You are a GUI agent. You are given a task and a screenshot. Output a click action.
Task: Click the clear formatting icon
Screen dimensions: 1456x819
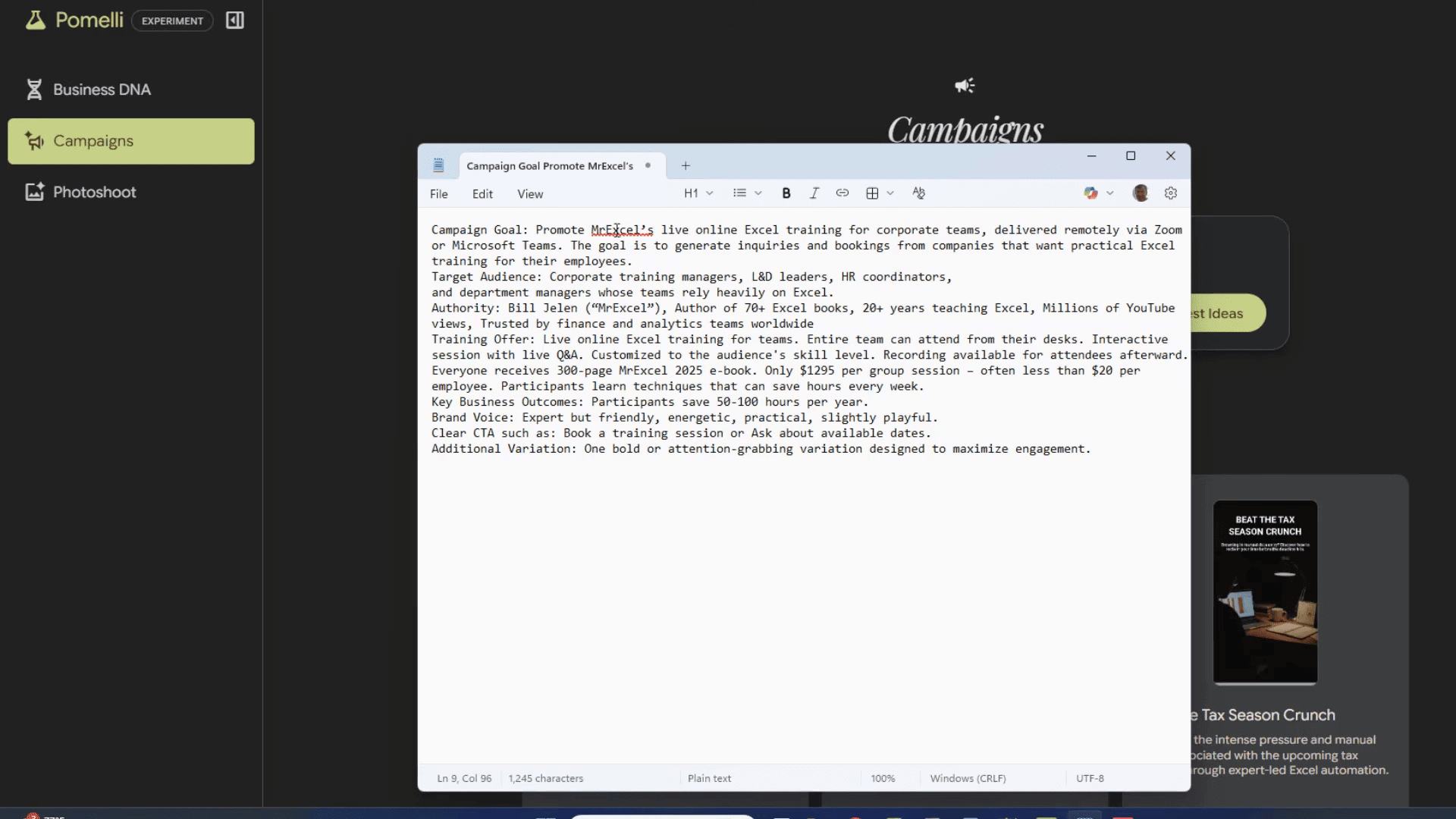(x=918, y=193)
